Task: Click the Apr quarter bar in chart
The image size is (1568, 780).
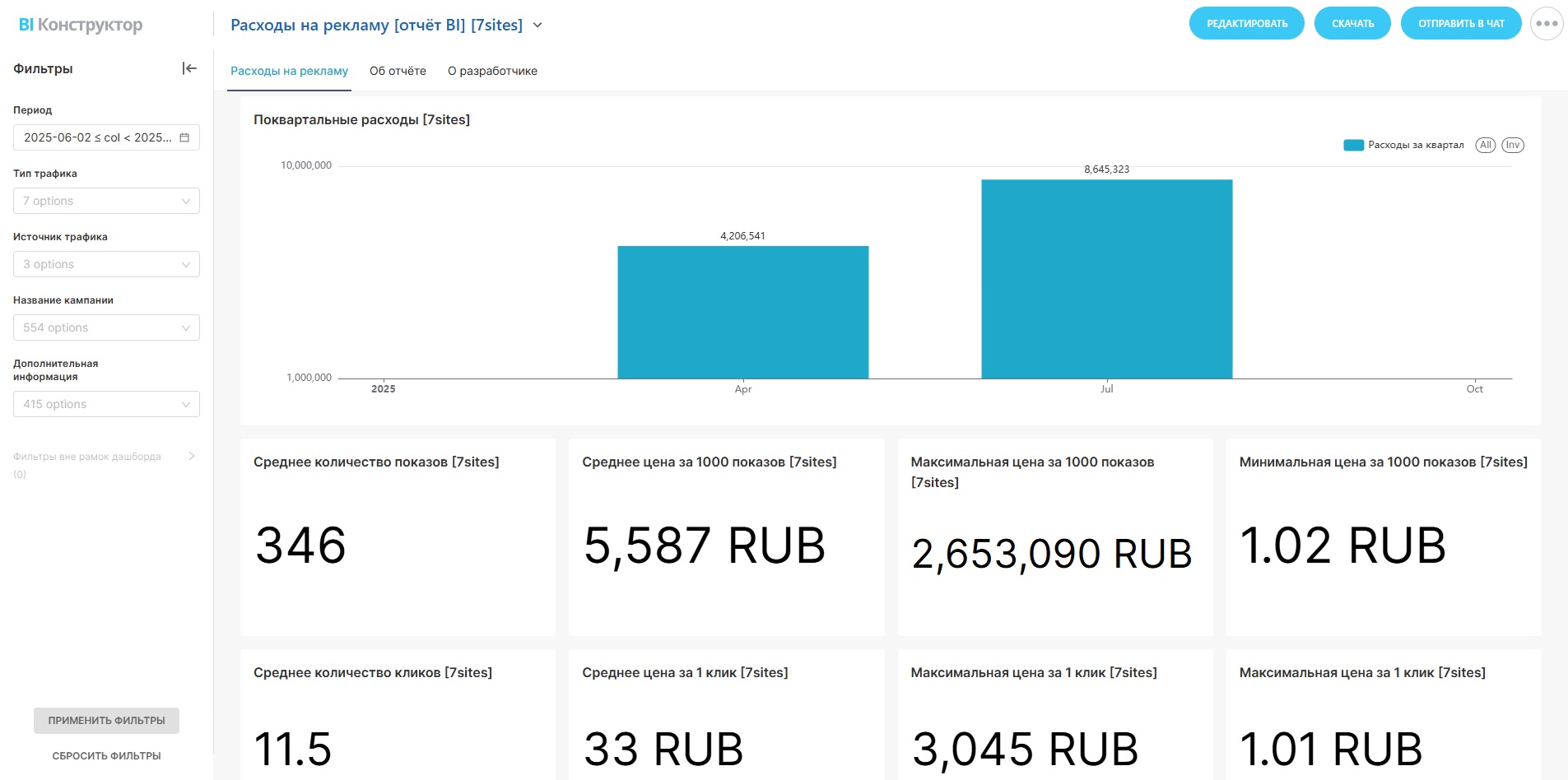Action: click(743, 312)
